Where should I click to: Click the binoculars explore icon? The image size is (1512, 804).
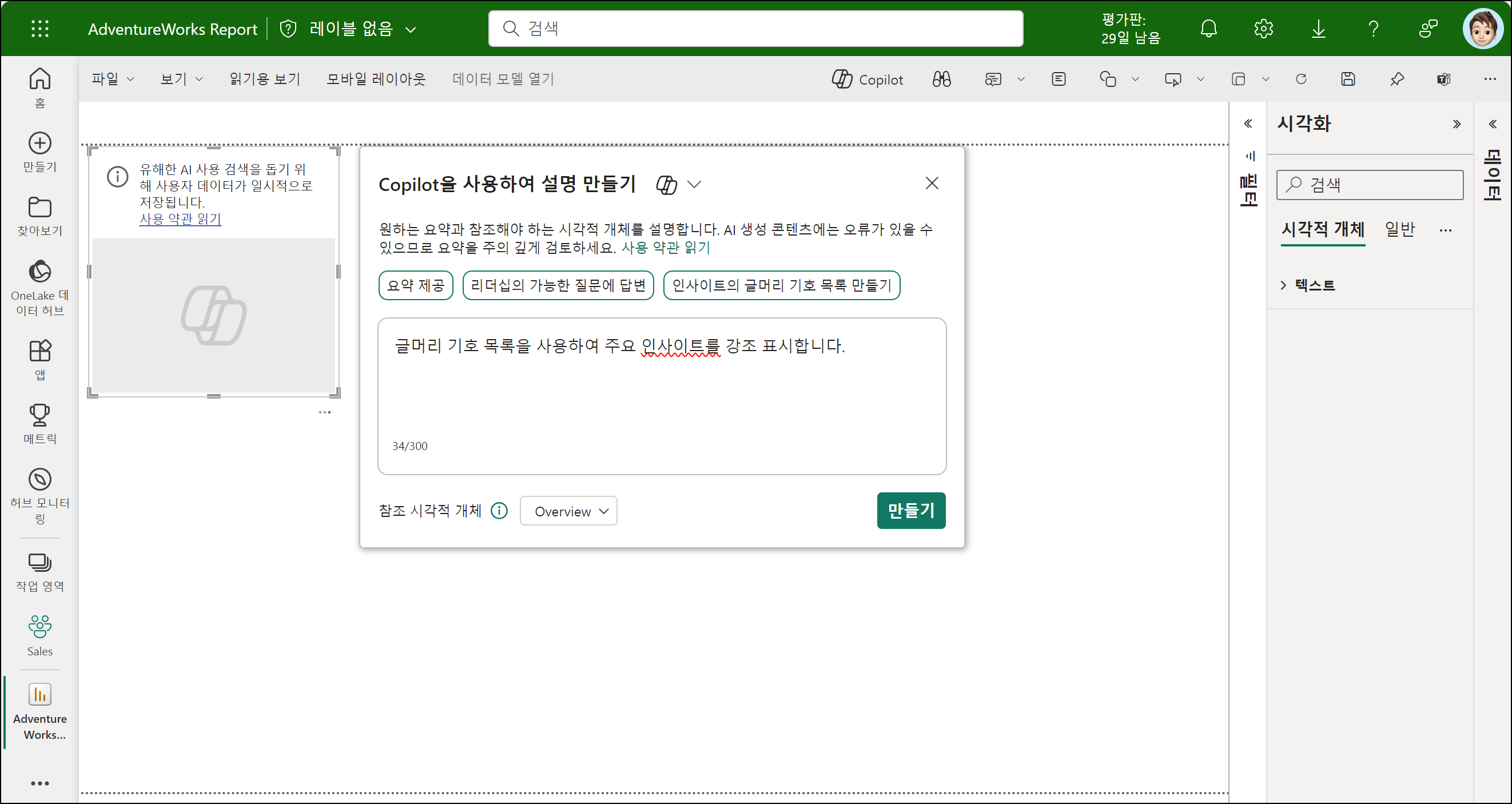(941, 79)
